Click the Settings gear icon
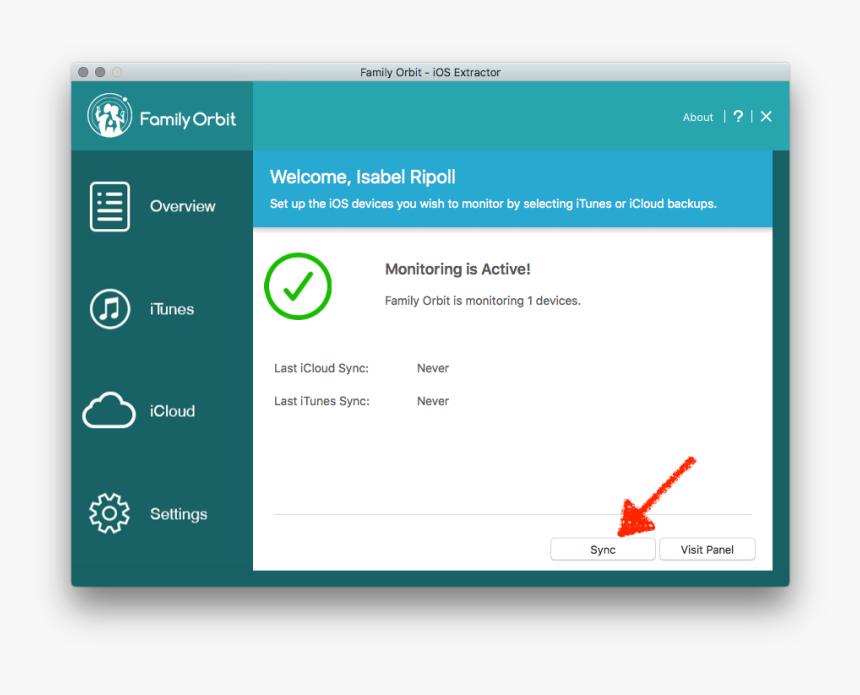The image size is (860, 695). coord(110,513)
